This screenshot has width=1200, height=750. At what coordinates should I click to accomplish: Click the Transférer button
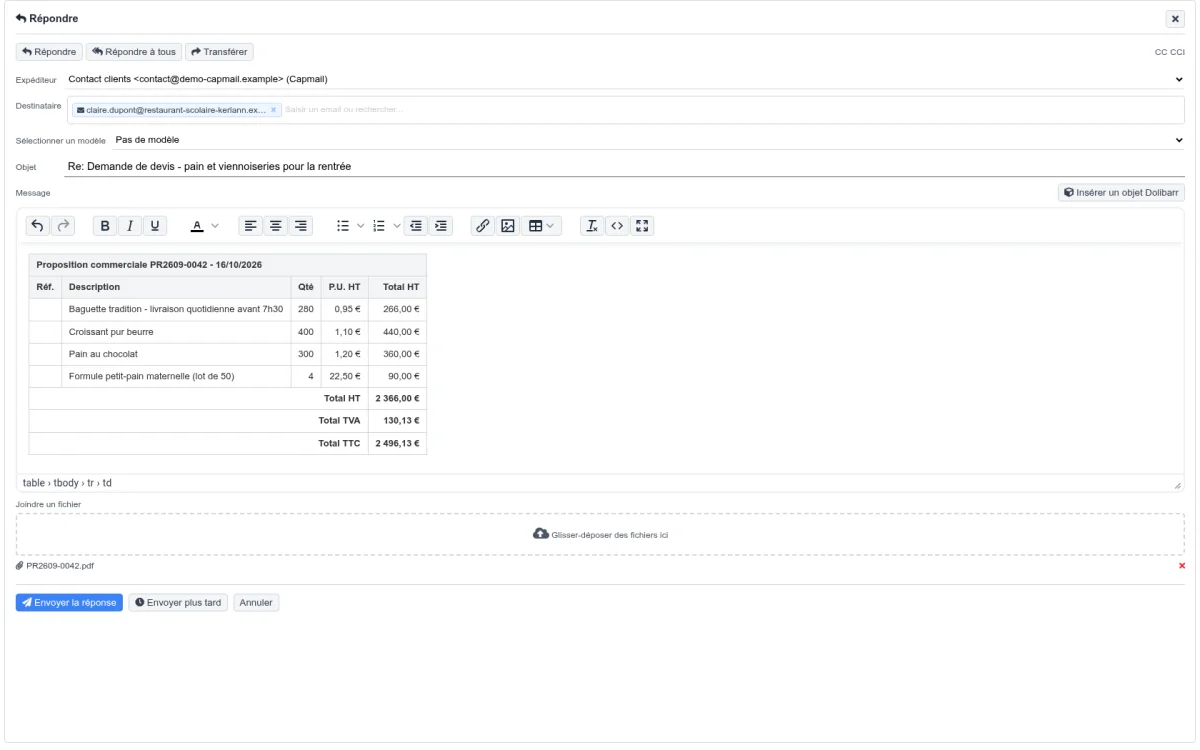click(x=218, y=52)
